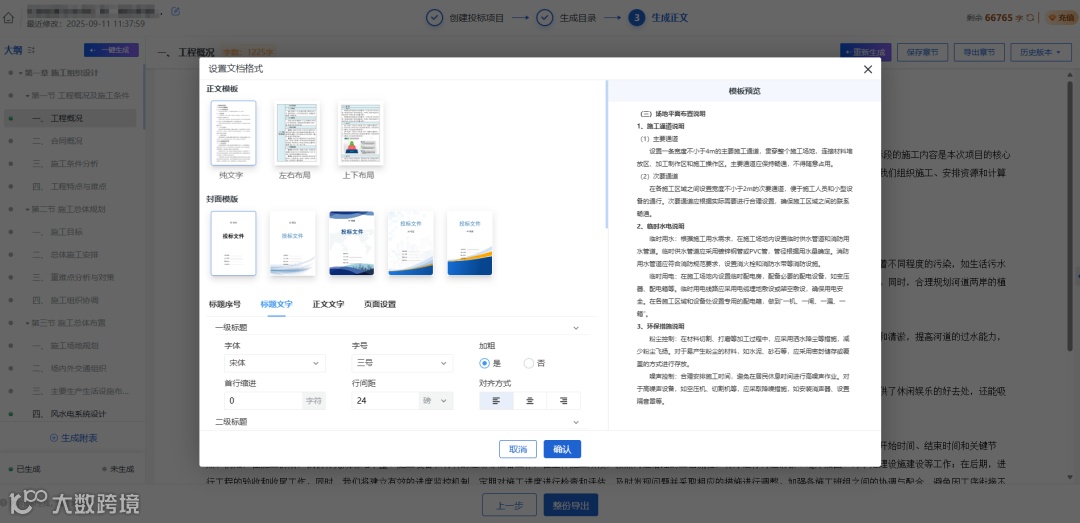
Task: Collapse the 一级标题 section
Action: point(576,328)
